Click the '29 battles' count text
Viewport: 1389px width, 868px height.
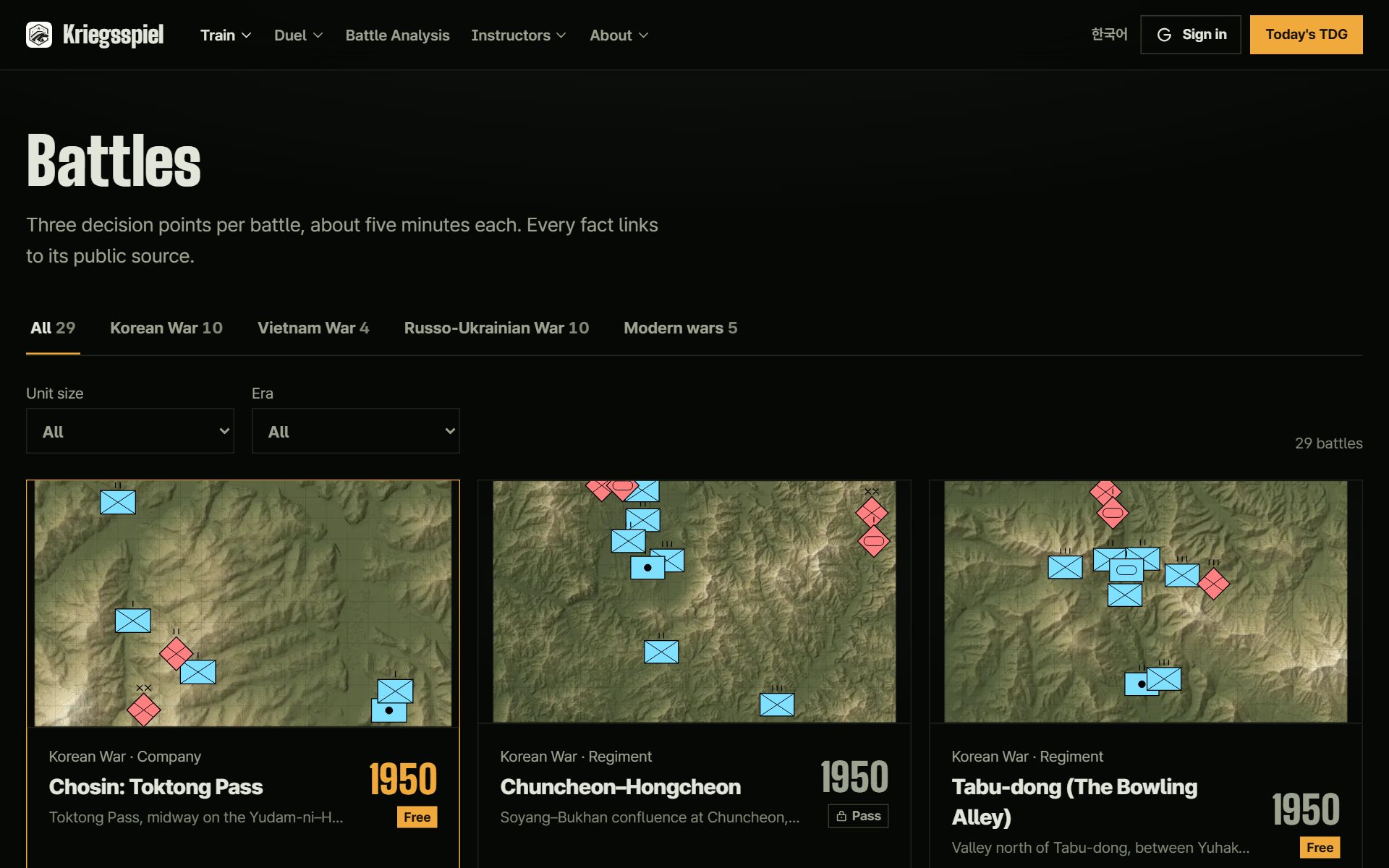point(1328,443)
